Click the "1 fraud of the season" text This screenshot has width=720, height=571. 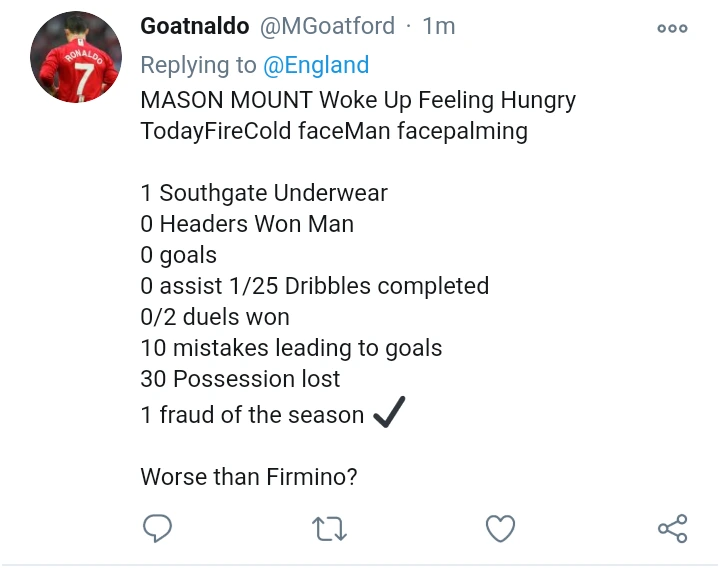pos(252,414)
